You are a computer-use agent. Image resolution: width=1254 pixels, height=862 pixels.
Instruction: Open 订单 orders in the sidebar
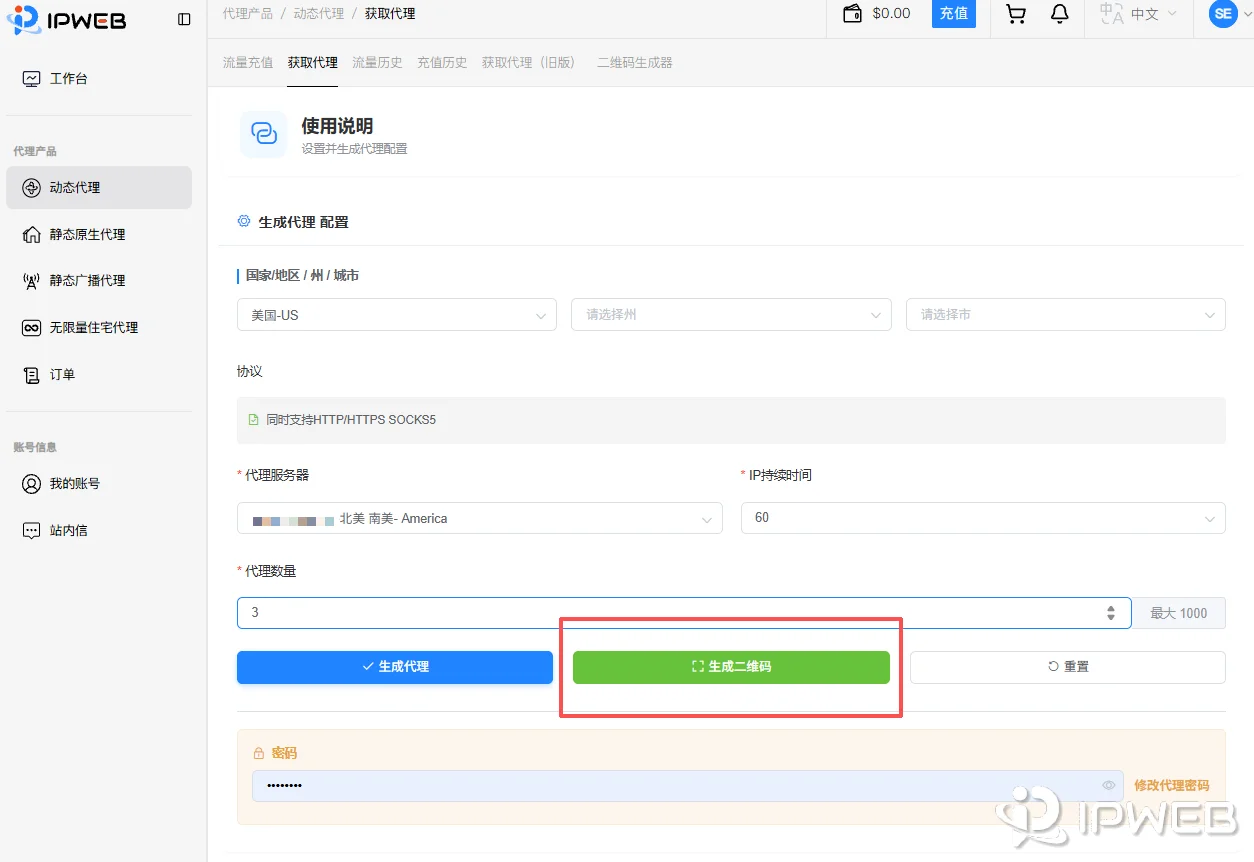coord(99,374)
